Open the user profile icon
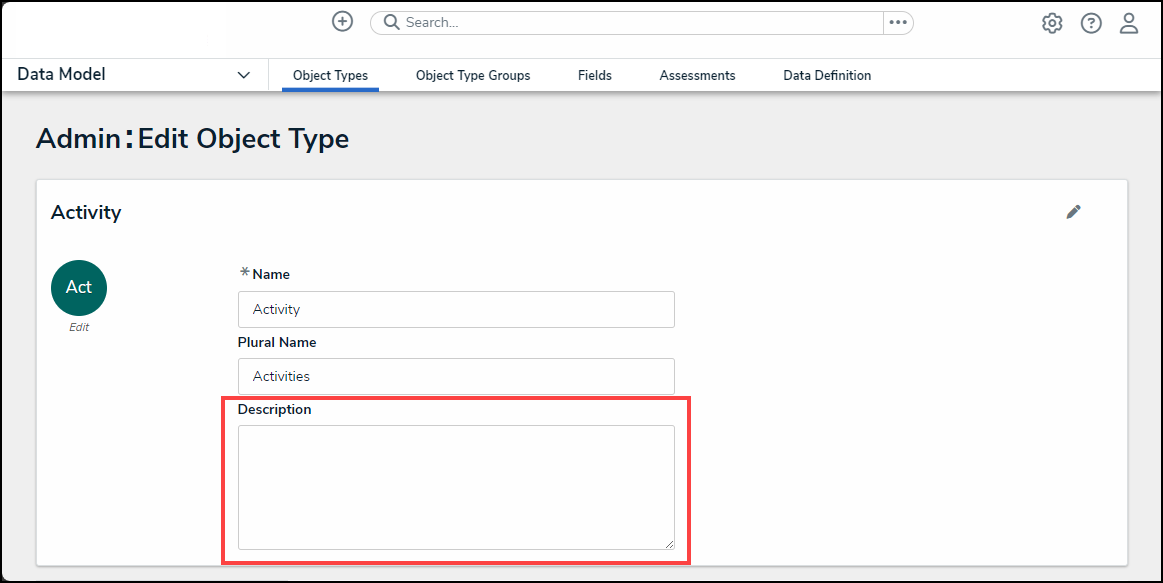 (x=1128, y=23)
